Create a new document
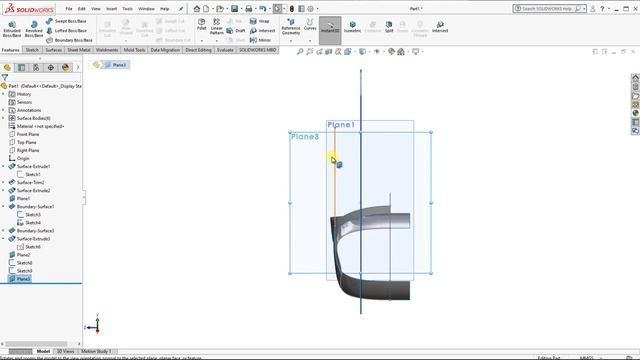This screenshot has width=640, height=360. coord(206,9)
